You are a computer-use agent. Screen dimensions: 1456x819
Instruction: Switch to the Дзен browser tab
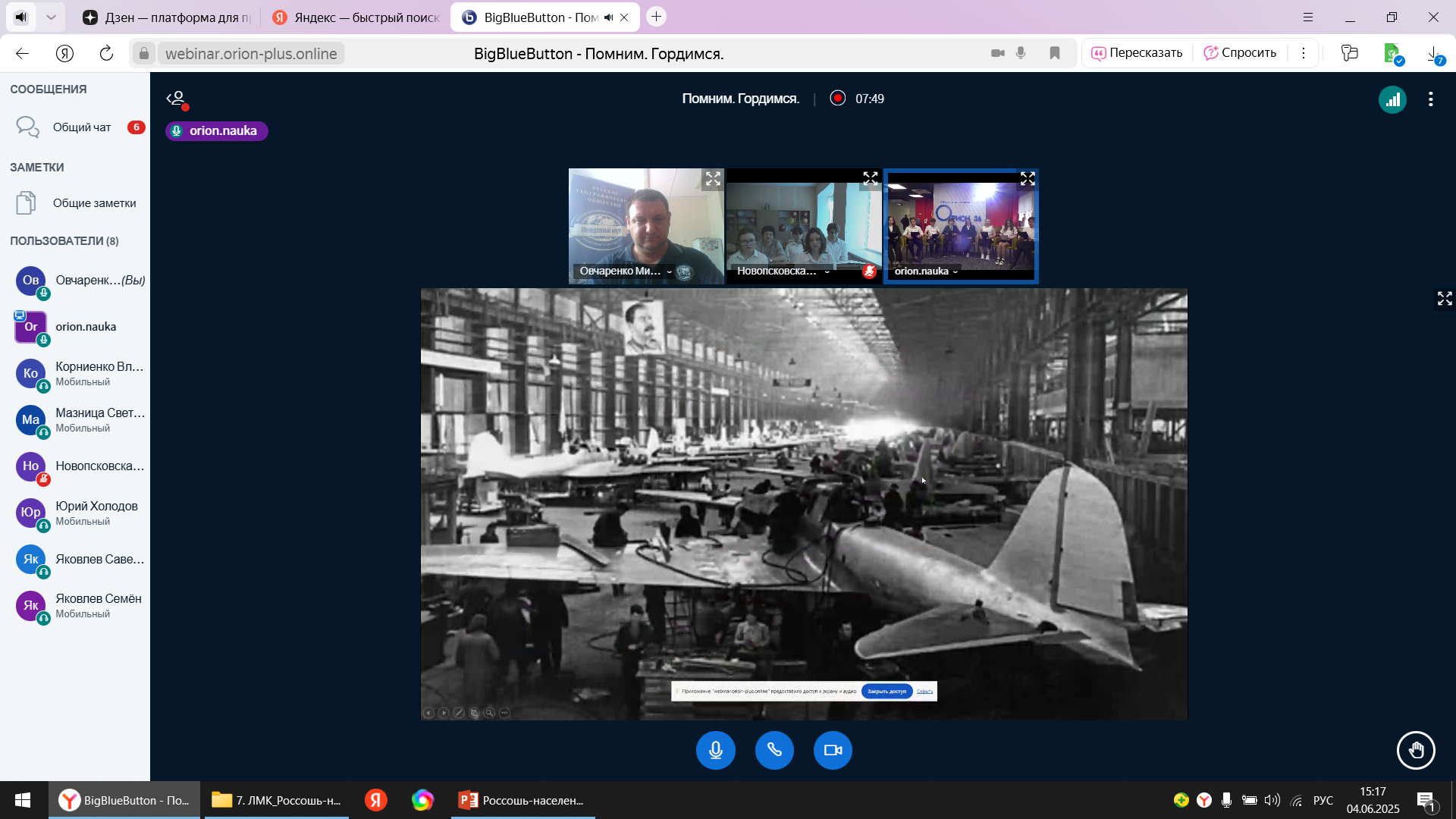pos(167,17)
